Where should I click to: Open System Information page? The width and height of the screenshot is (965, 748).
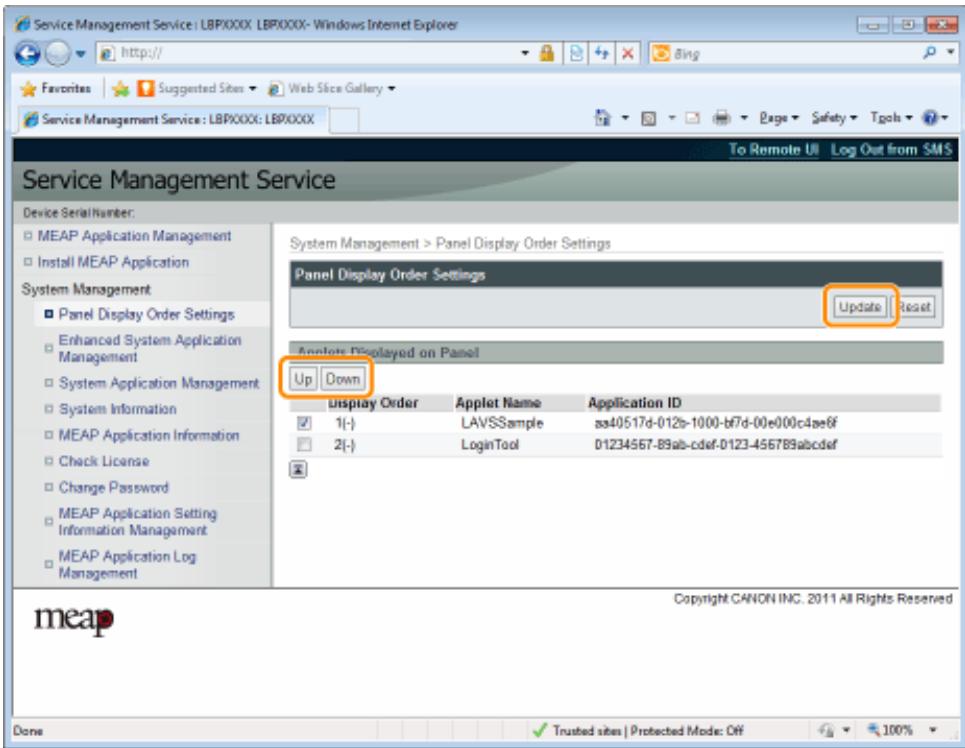pyautogui.click(x=118, y=409)
